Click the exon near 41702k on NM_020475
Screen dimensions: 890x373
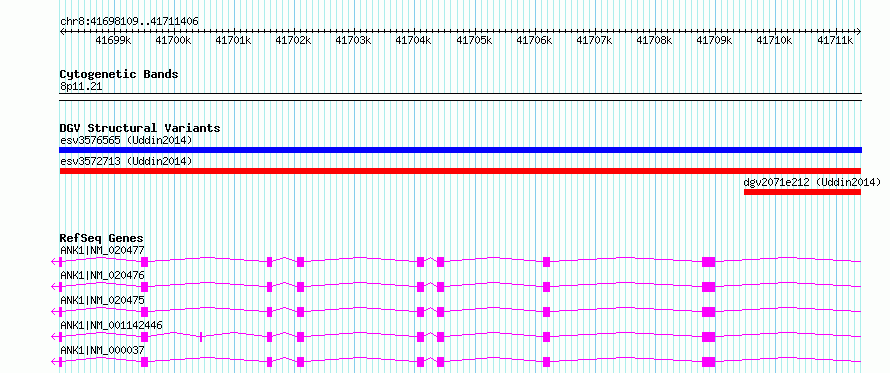tap(300, 312)
